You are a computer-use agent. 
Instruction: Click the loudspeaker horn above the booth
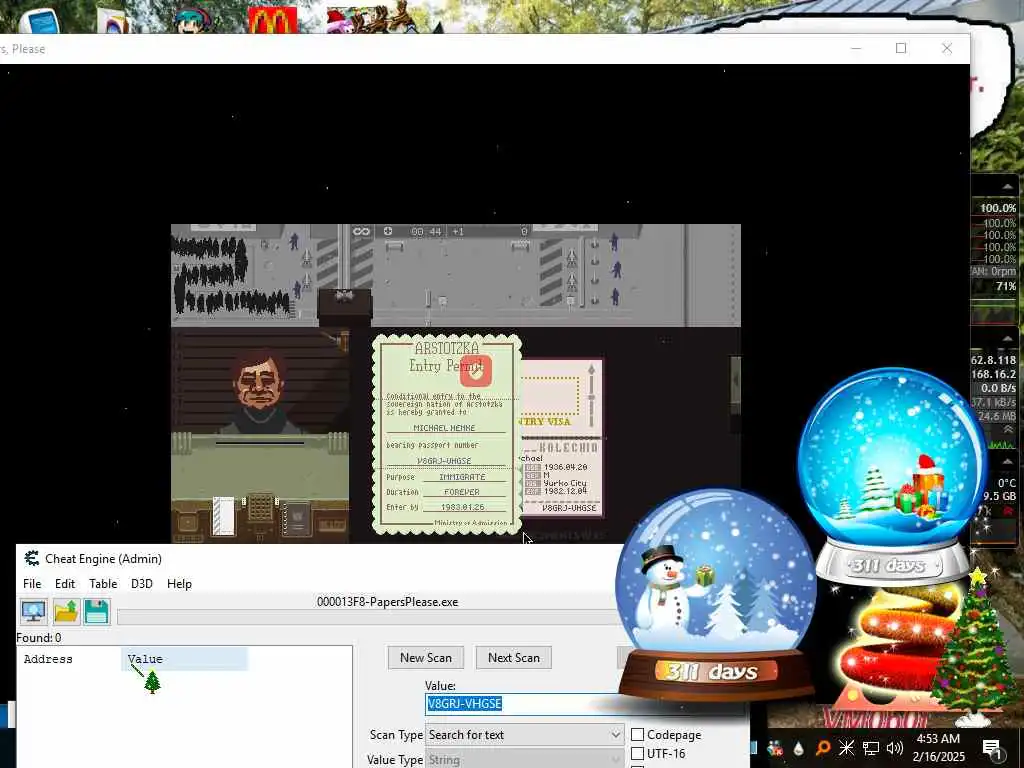(x=340, y=340)
